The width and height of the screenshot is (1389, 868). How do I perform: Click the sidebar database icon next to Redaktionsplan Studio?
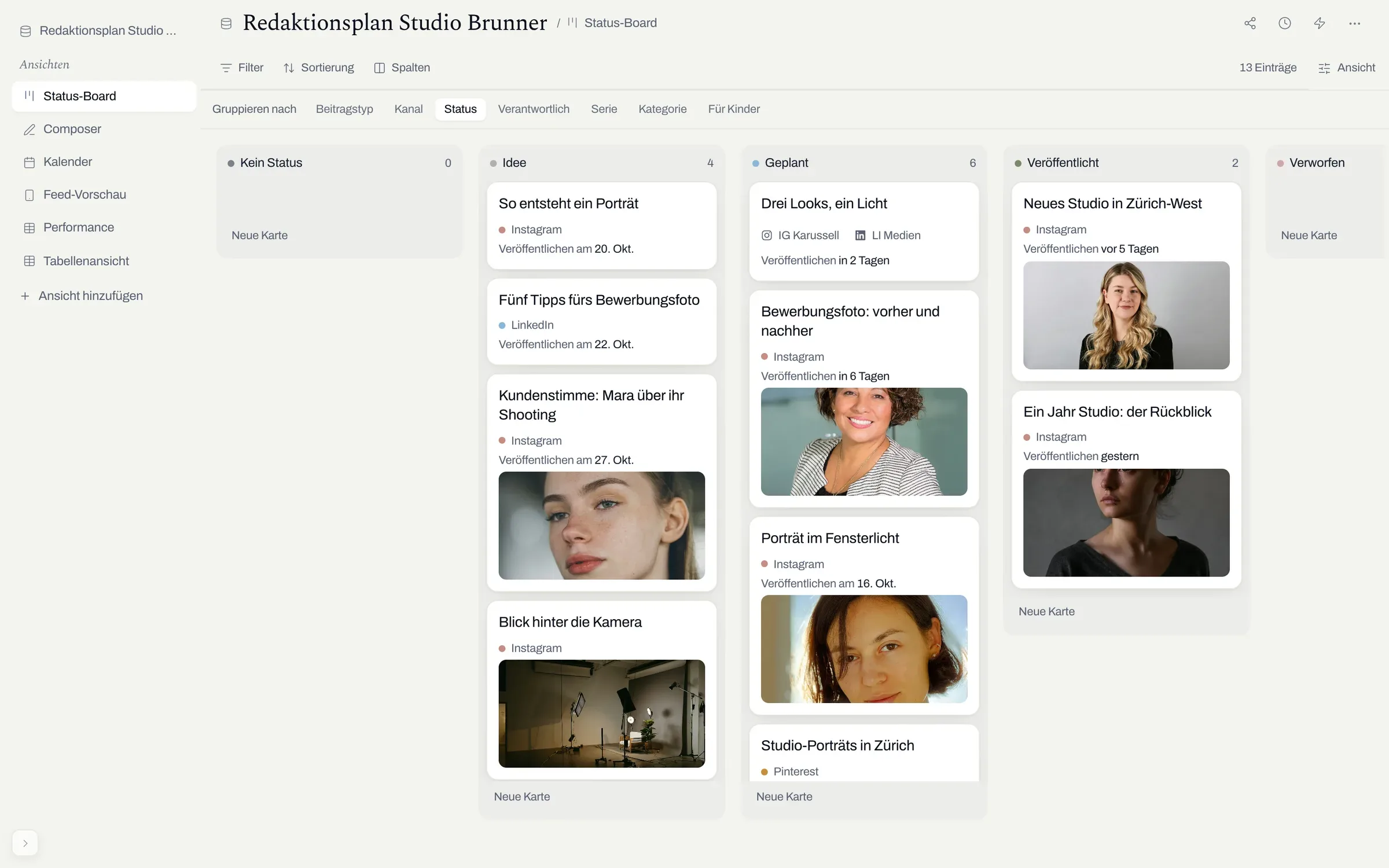[25, 31]
